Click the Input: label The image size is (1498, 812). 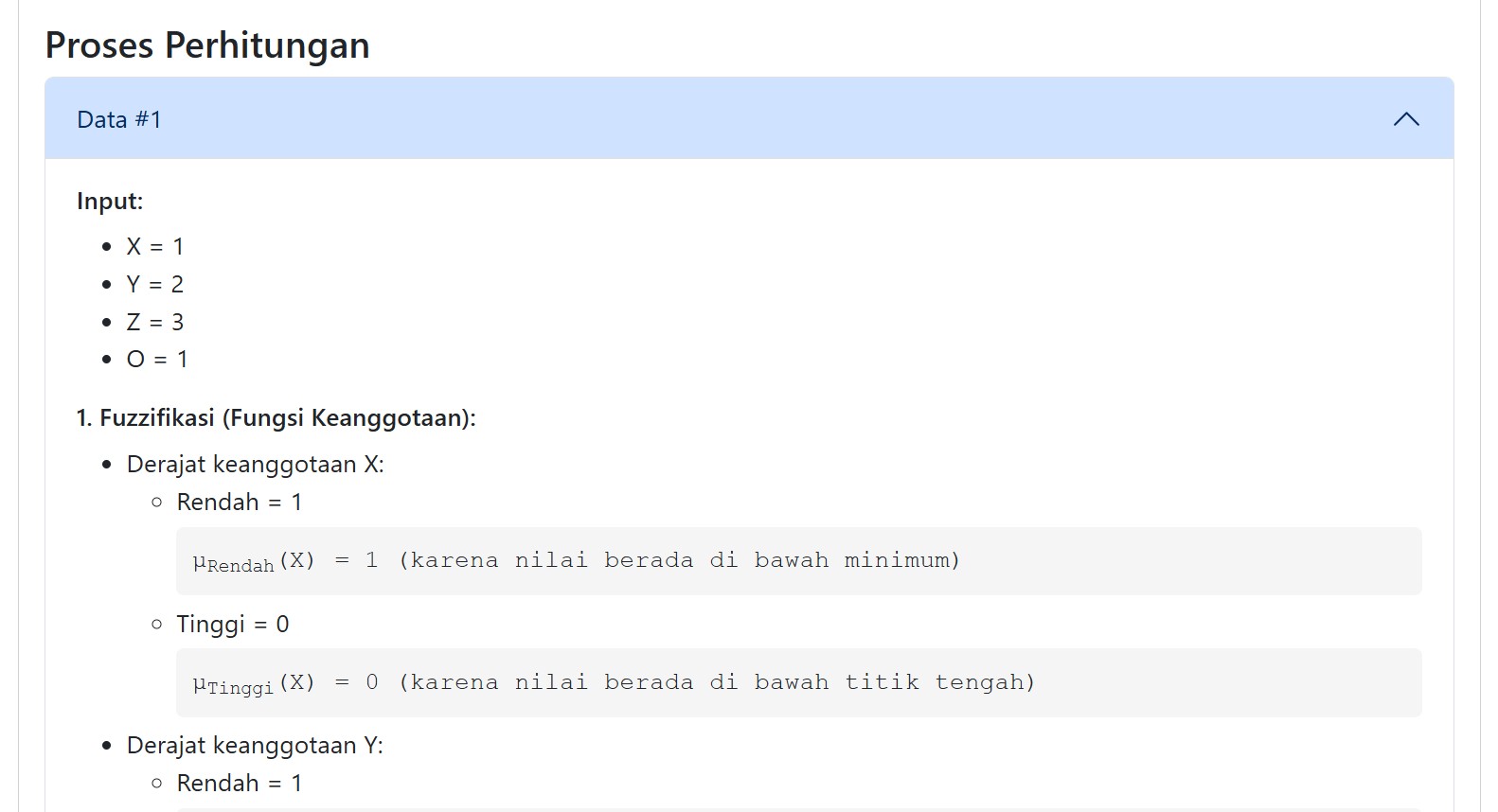click(x=110, y=201)
